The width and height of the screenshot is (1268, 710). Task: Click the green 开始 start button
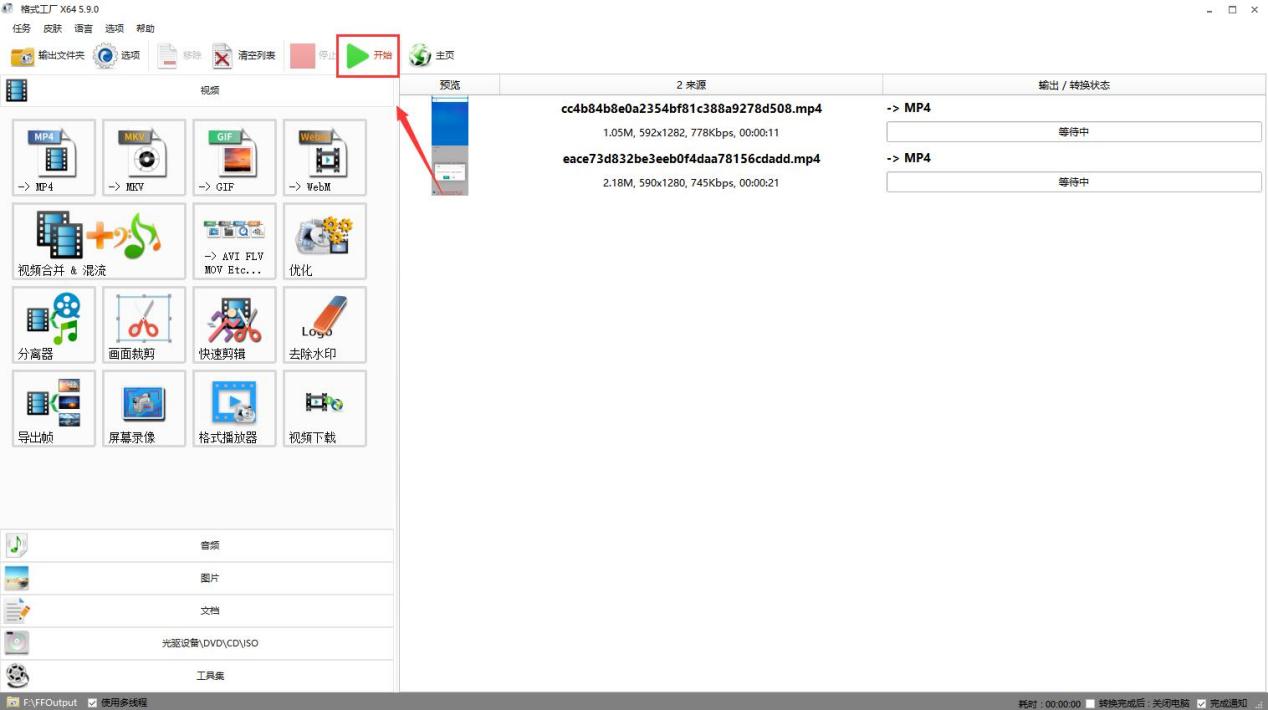368,56
